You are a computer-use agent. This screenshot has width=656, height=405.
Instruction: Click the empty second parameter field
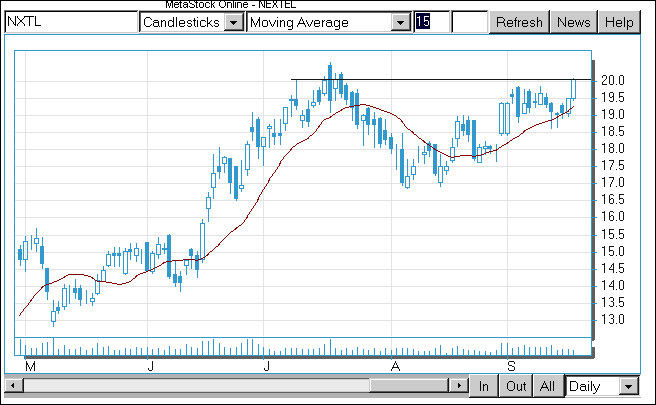tap(470, 22)
